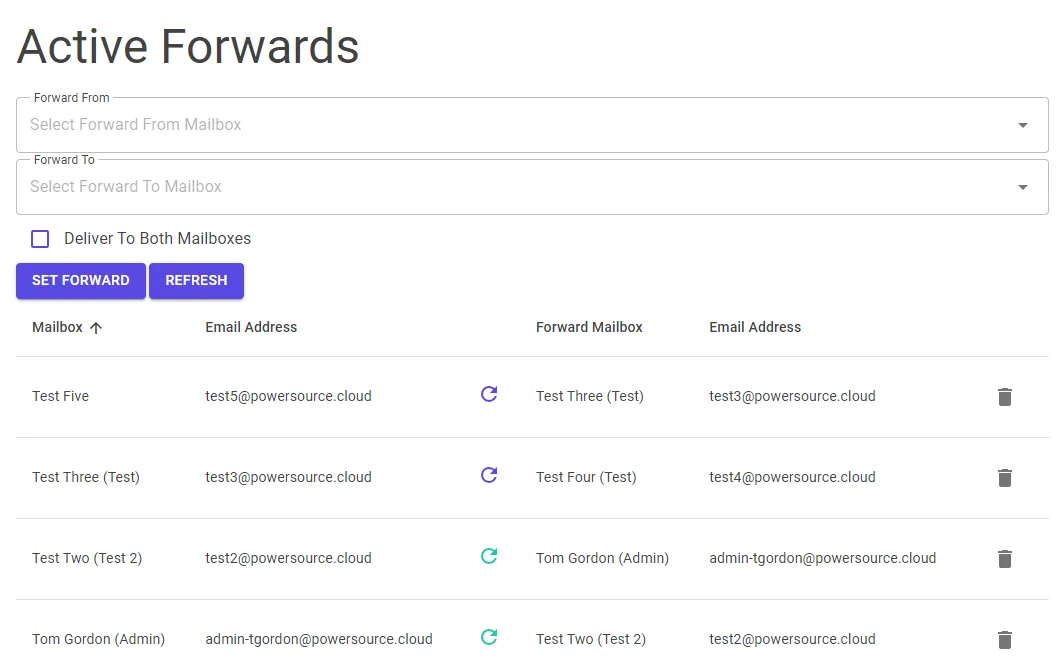Viewport: 1060px width, 668px height.
Task: Click the Refresh button
Action: tap(196, 281)
